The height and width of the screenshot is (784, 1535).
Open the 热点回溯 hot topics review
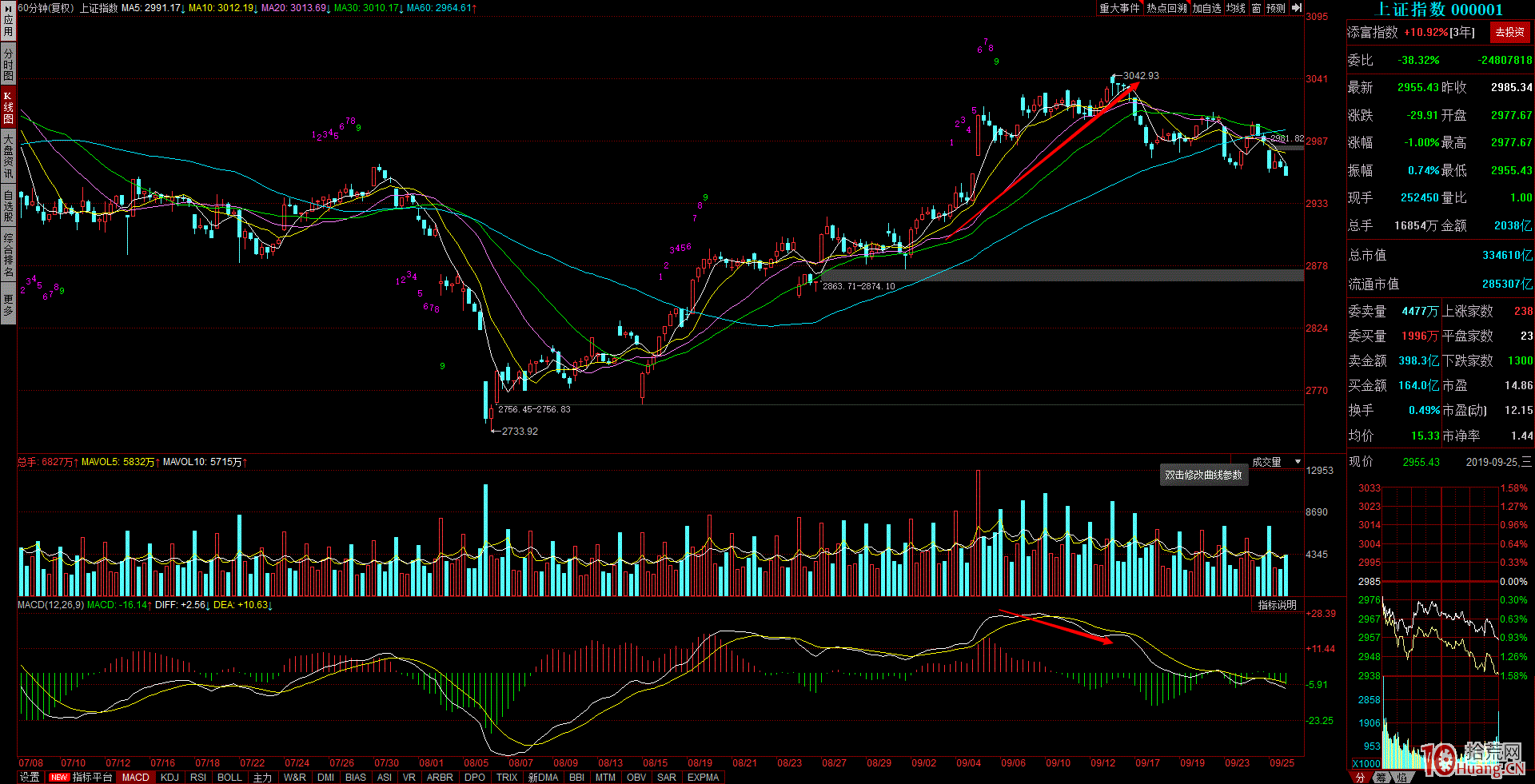(1166, 8)
